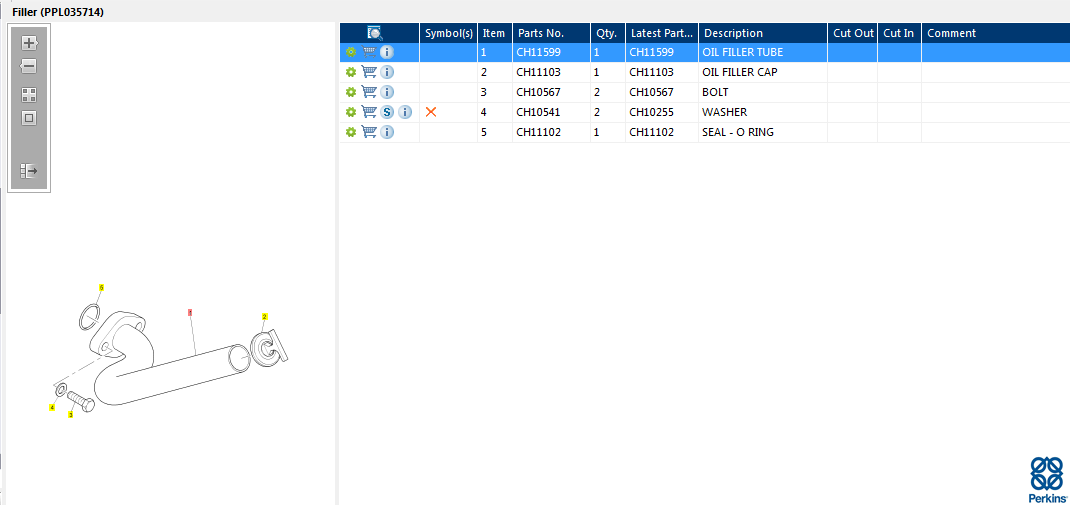Click the SEAL - O RING description
Viewport: 1070px width, 505px height.
(x=738, y=132)
